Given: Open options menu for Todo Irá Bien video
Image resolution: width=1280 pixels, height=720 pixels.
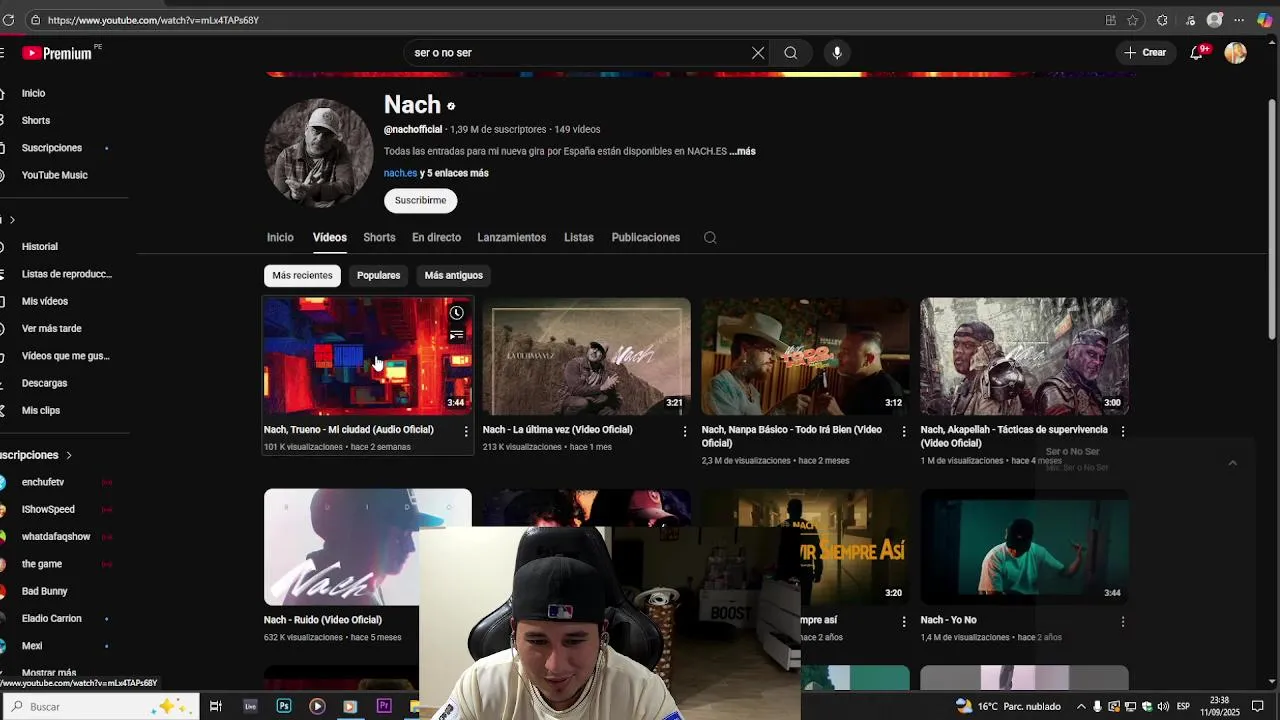Looking at the screenshot, I should [x=904, y=431].
